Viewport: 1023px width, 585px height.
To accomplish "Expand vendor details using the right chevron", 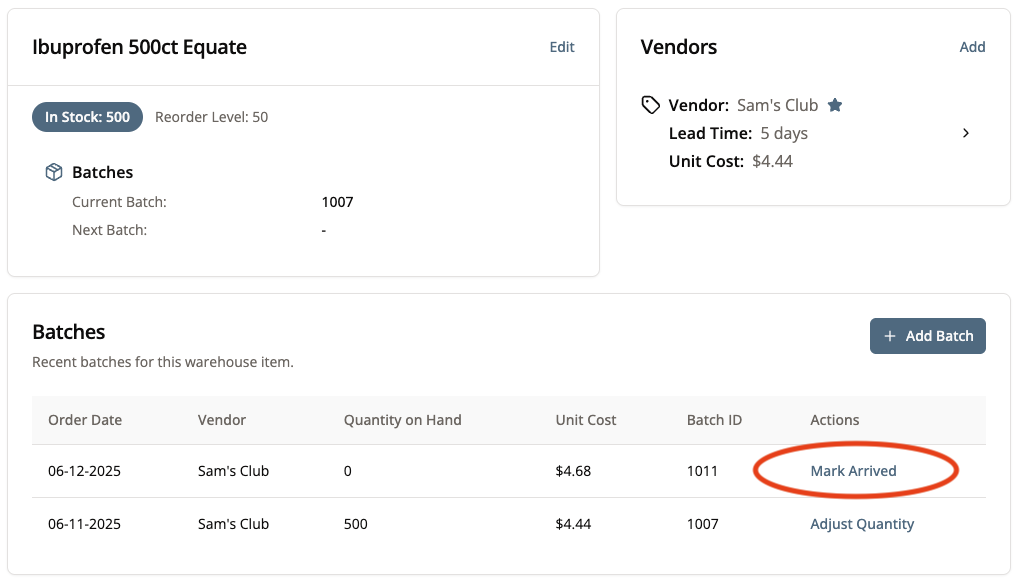I will 965,133.
